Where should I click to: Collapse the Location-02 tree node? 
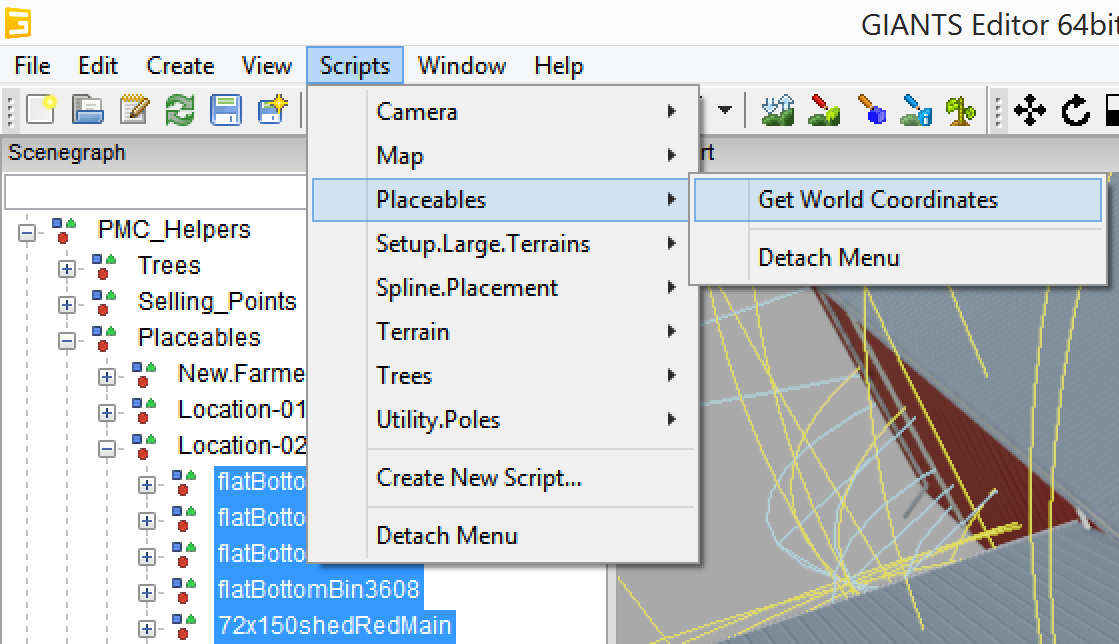[x=107, y=449]
